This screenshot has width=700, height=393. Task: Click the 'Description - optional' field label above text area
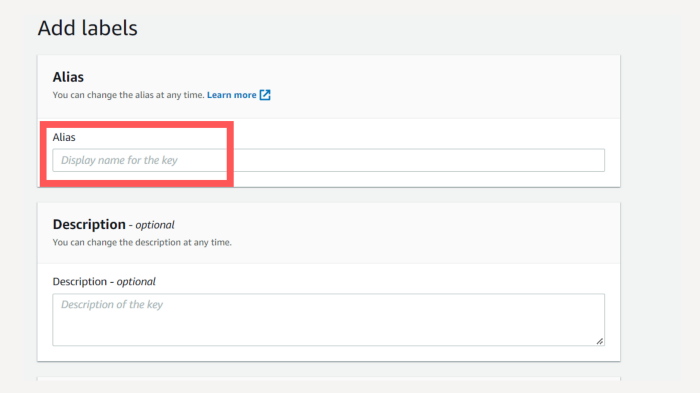[104, 281]
